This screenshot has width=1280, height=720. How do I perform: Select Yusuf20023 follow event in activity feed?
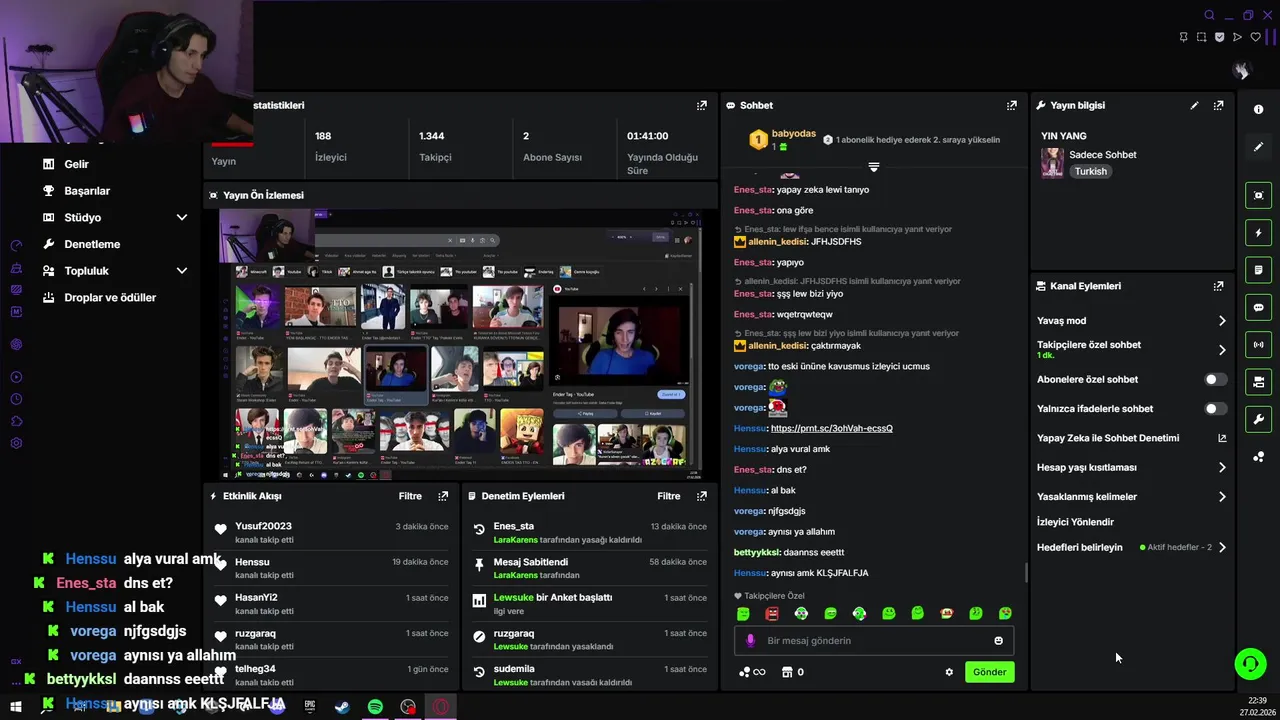click(332, 533)
